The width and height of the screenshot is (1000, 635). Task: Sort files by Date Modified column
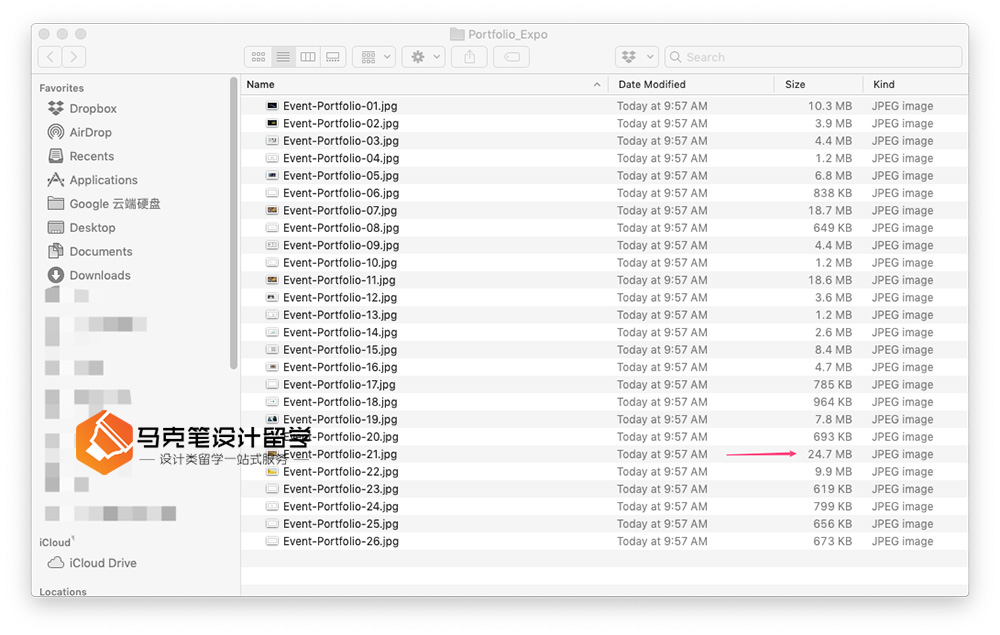[652, 84]
